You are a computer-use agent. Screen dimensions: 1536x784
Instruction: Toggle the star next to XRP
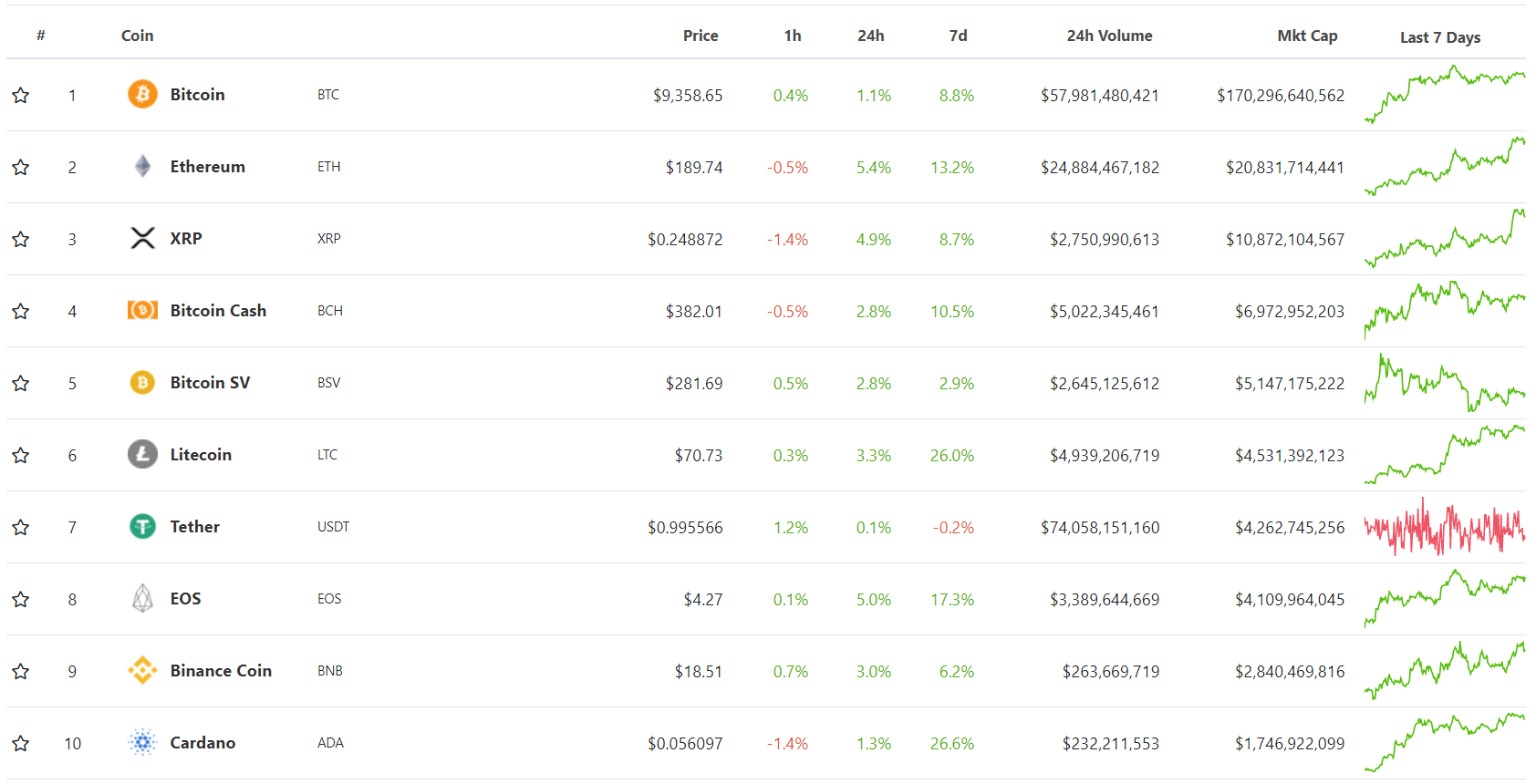21,239
